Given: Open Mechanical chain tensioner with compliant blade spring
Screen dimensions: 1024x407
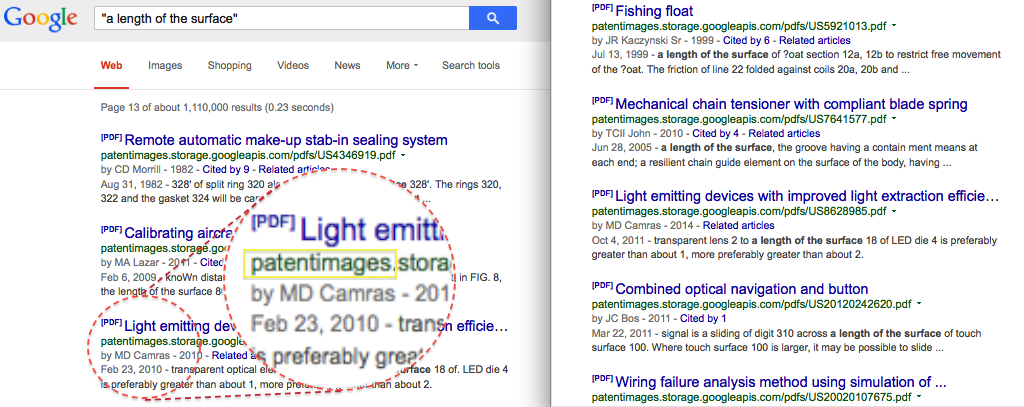Looking at the screenshot, I should point(792,104).
